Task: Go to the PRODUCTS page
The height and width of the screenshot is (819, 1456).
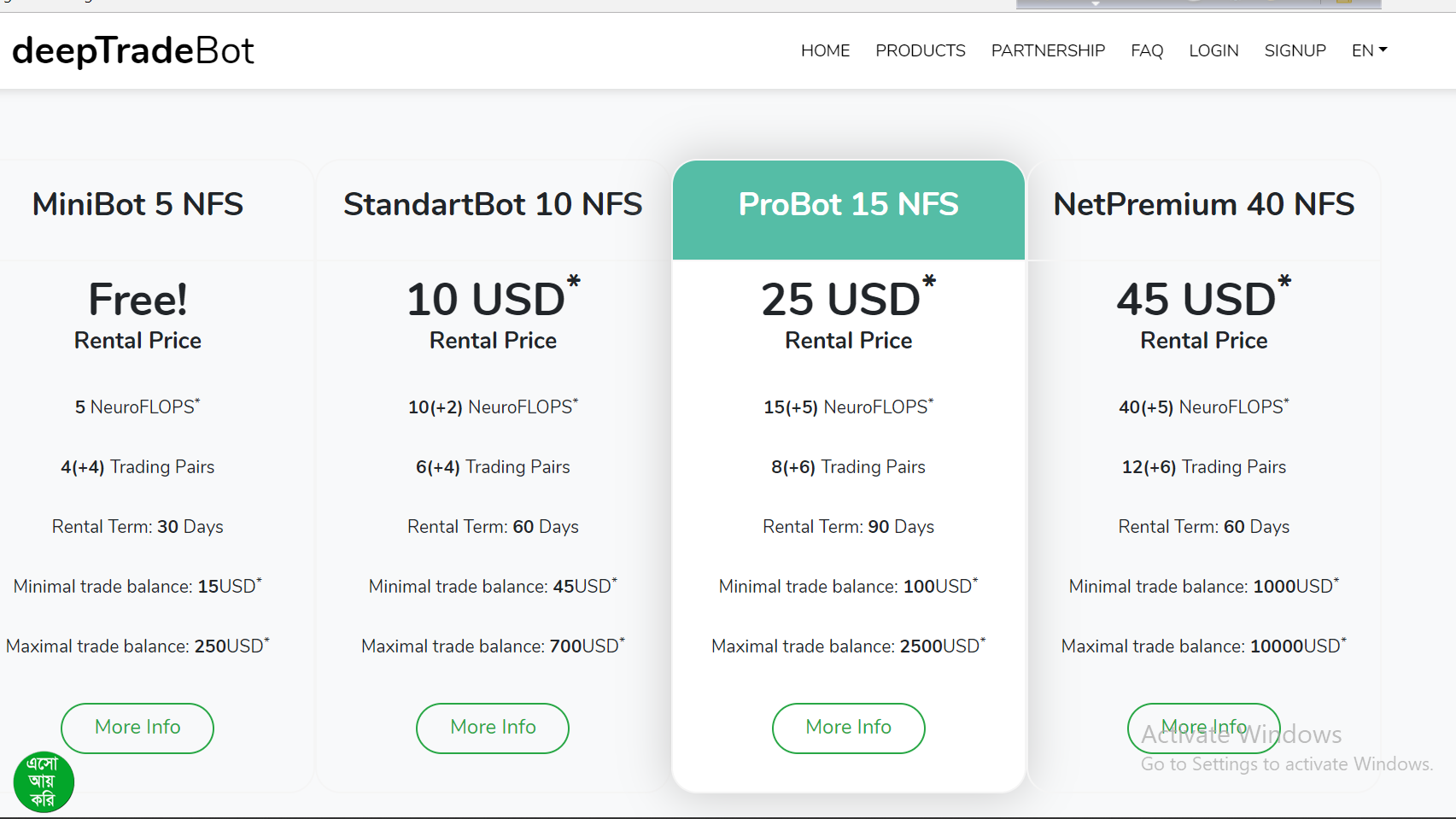Action: tap(920, 50)
